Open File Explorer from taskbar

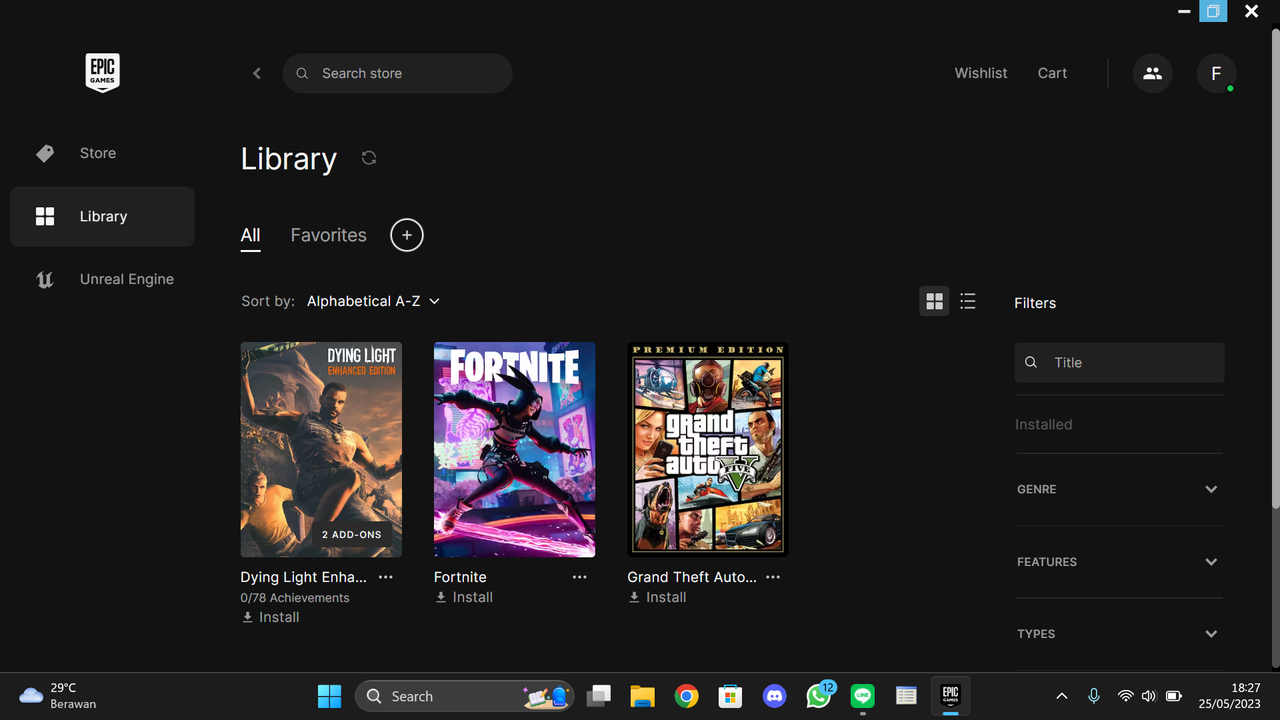642,696
